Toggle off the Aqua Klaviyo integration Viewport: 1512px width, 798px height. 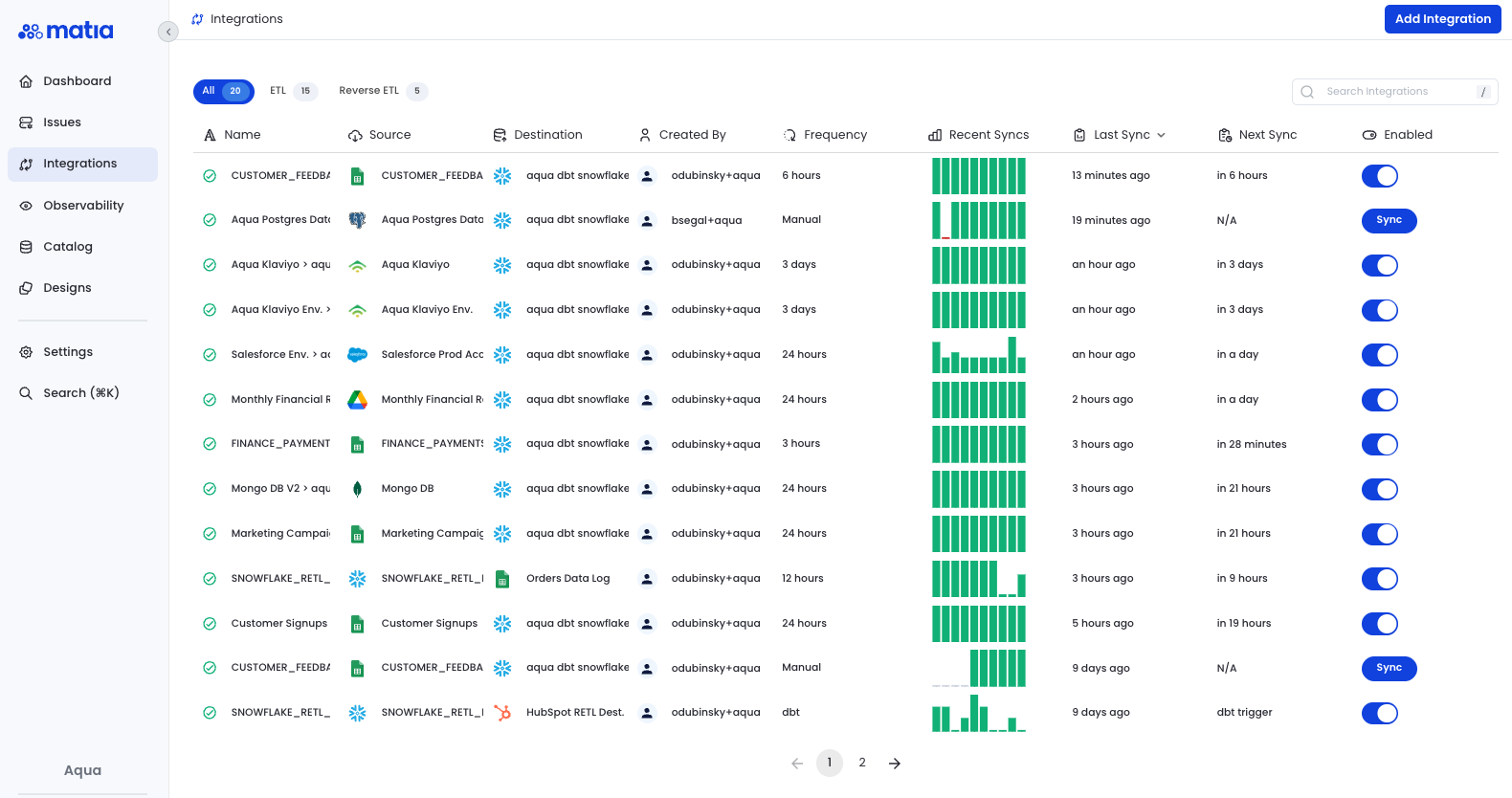(1380, 265)
